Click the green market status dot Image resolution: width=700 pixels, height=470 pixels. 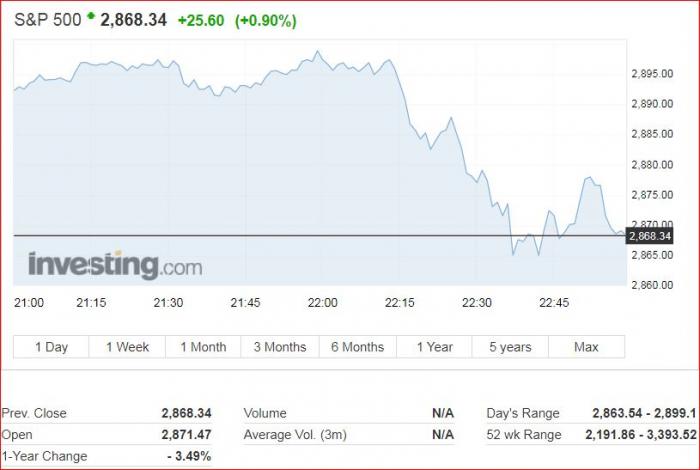(x=92, y=17)
